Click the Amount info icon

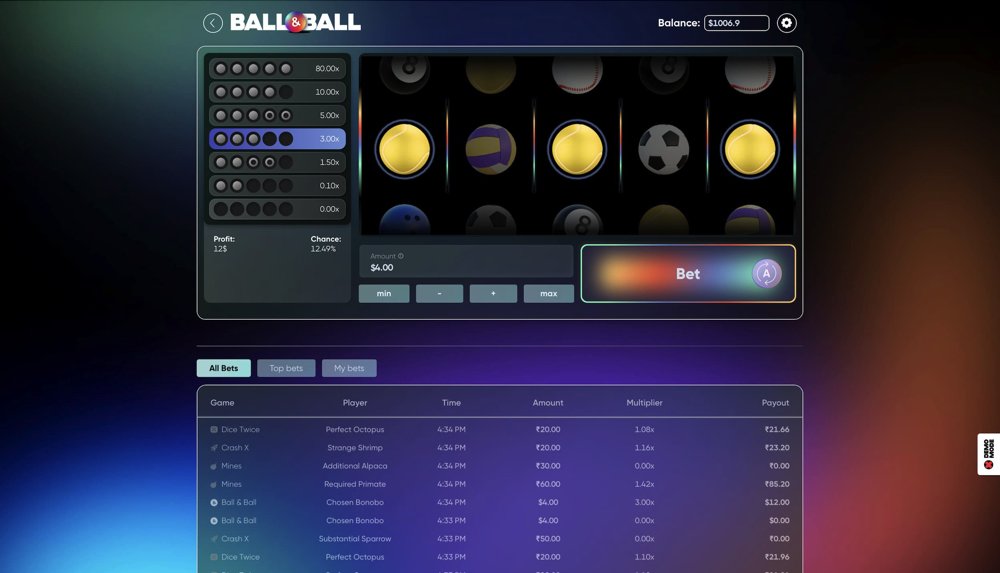pos(401,256)
